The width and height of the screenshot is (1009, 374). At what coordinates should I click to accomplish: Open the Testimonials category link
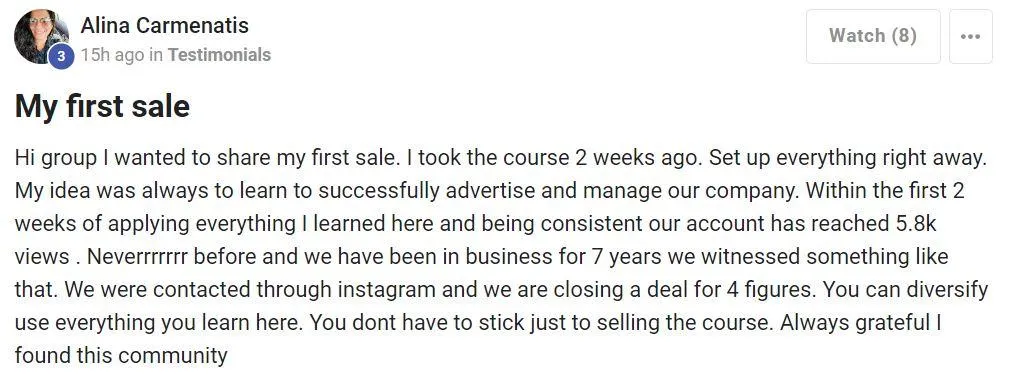pos(219,55)
